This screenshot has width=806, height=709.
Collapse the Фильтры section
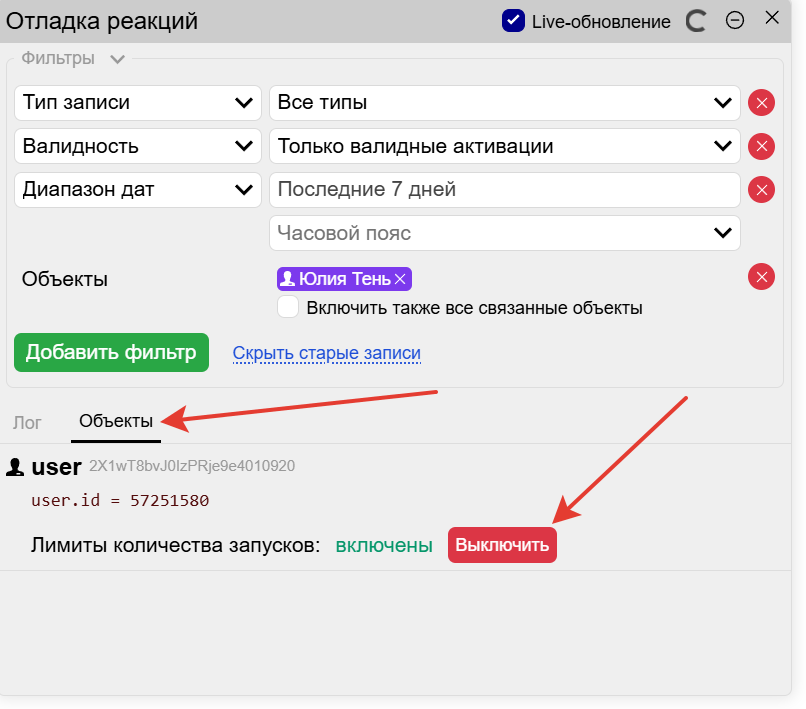tap(118, 60)
